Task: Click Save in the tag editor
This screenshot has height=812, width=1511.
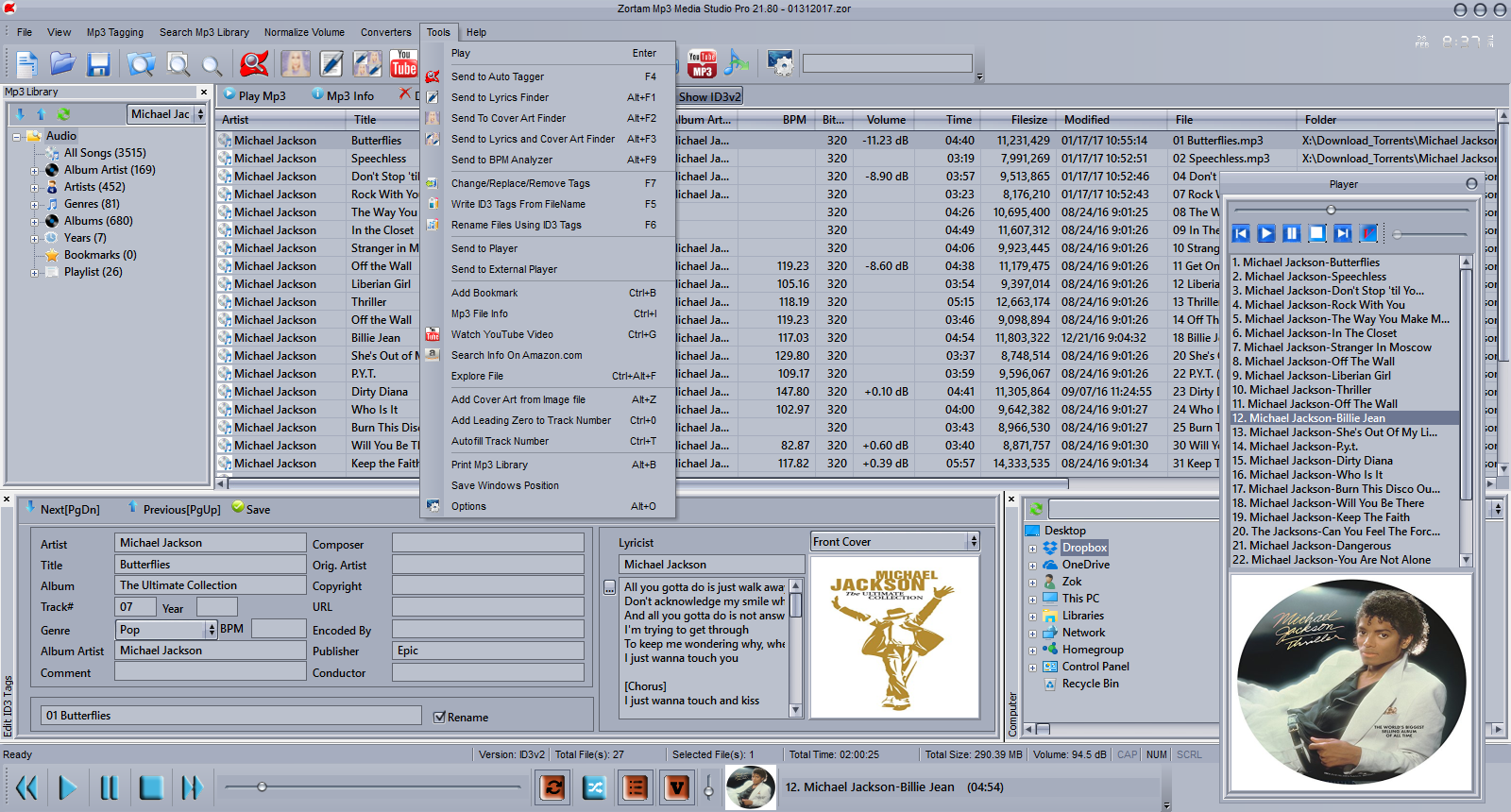Action: tap(251, 509)
